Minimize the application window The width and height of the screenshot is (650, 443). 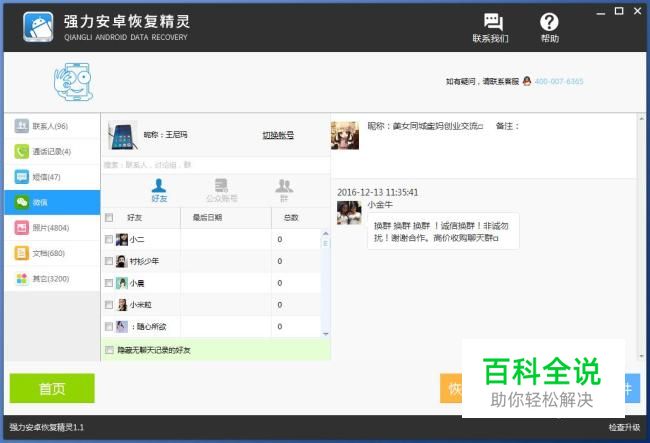(x=601, y=12)
